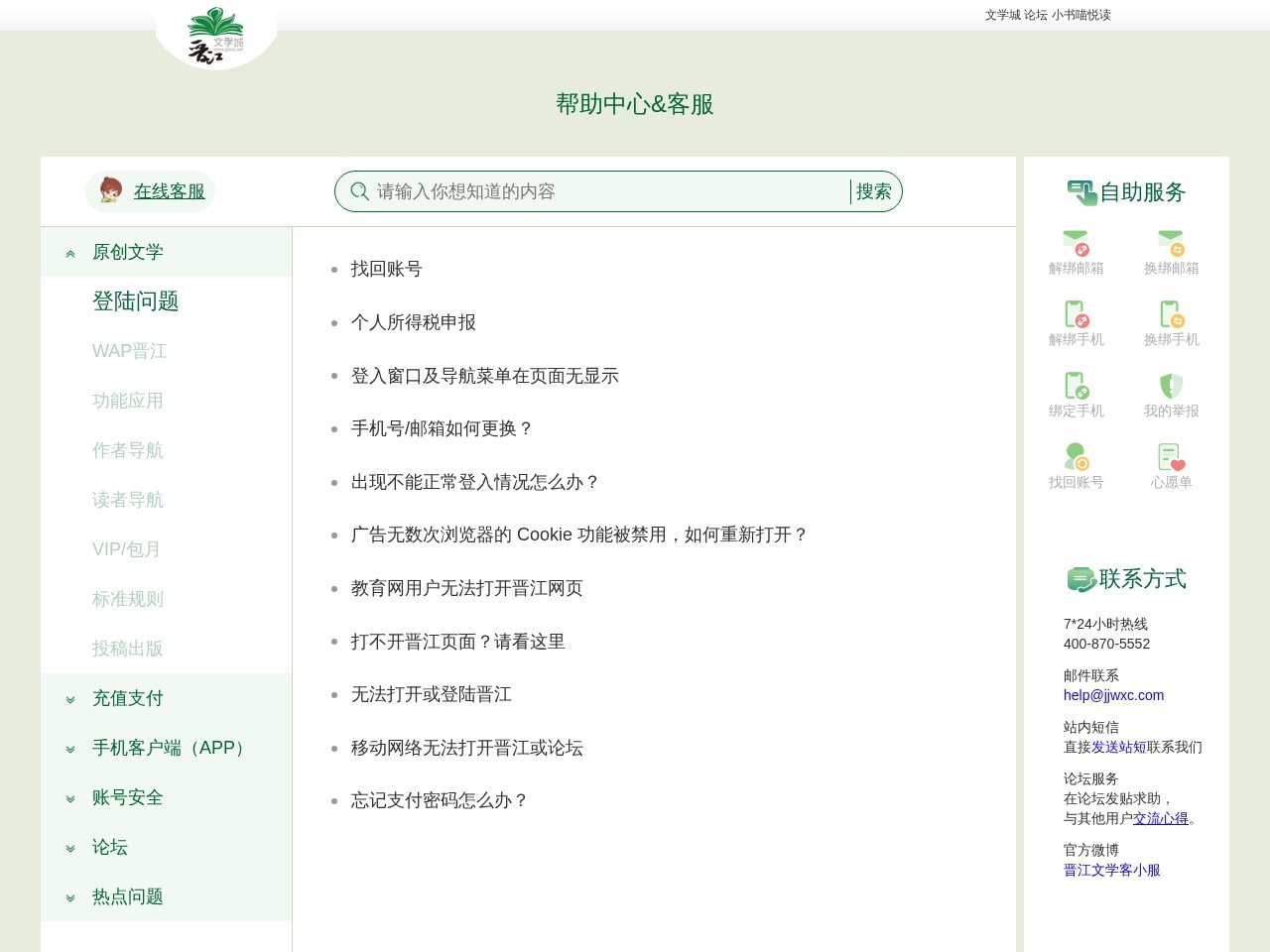Select 标准规则 in sidebar
1270x952 pixels.
[x=128, y=599]
